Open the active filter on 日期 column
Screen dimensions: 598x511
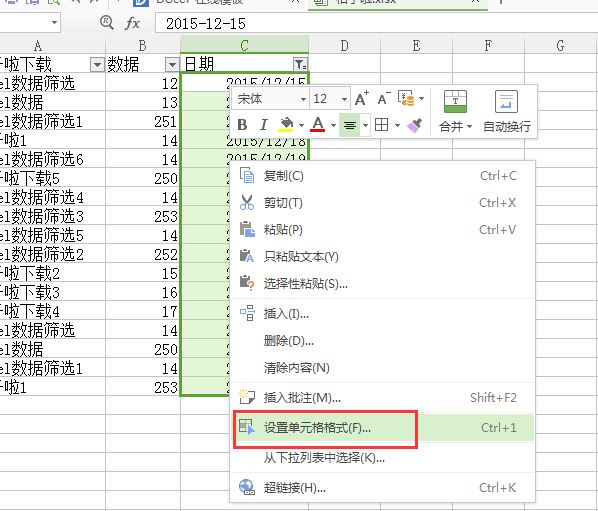coord(300,64)
